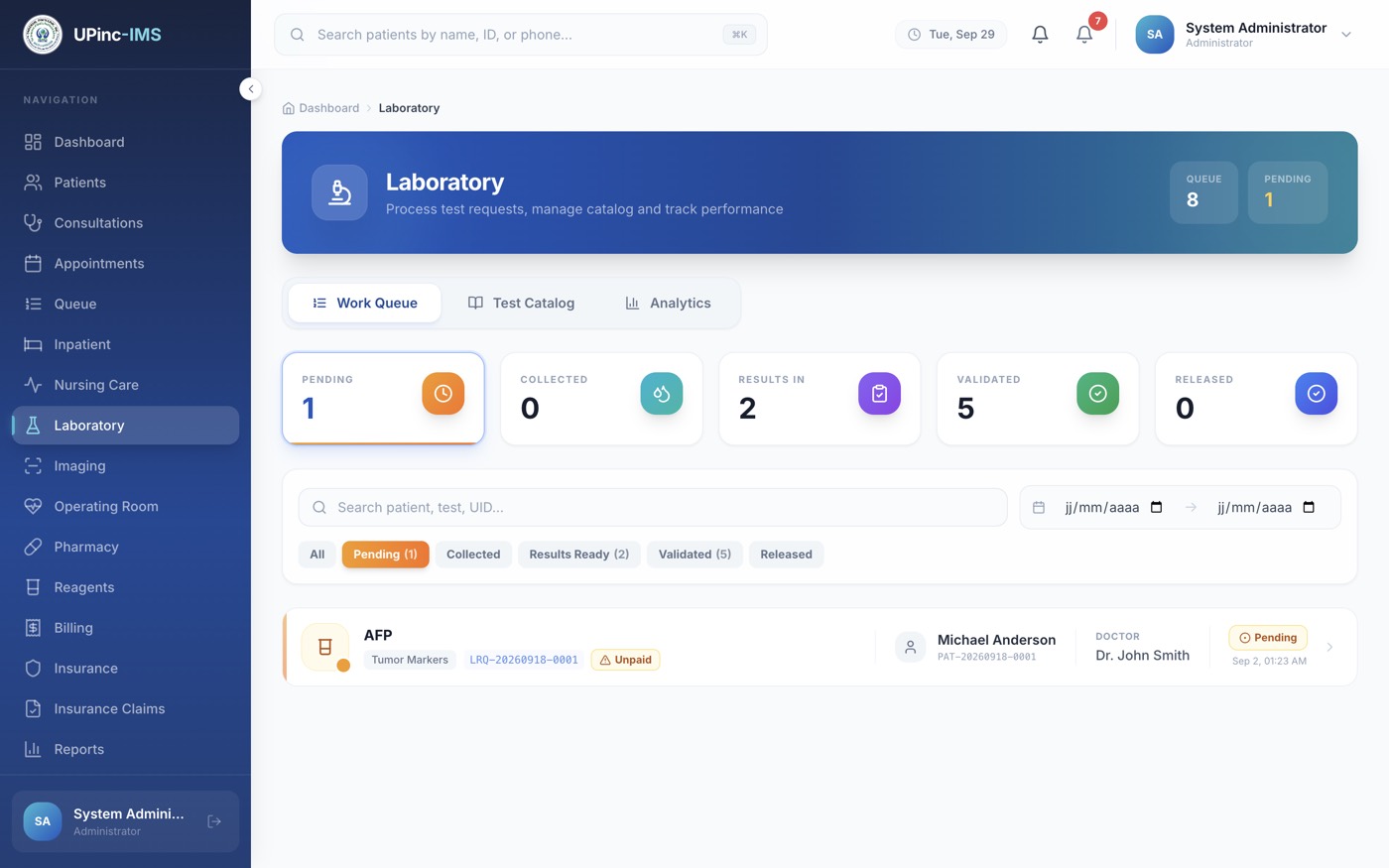Open the start date calendar picker
Screen dimensions: 1389x868
click(x=1156, y=507)
